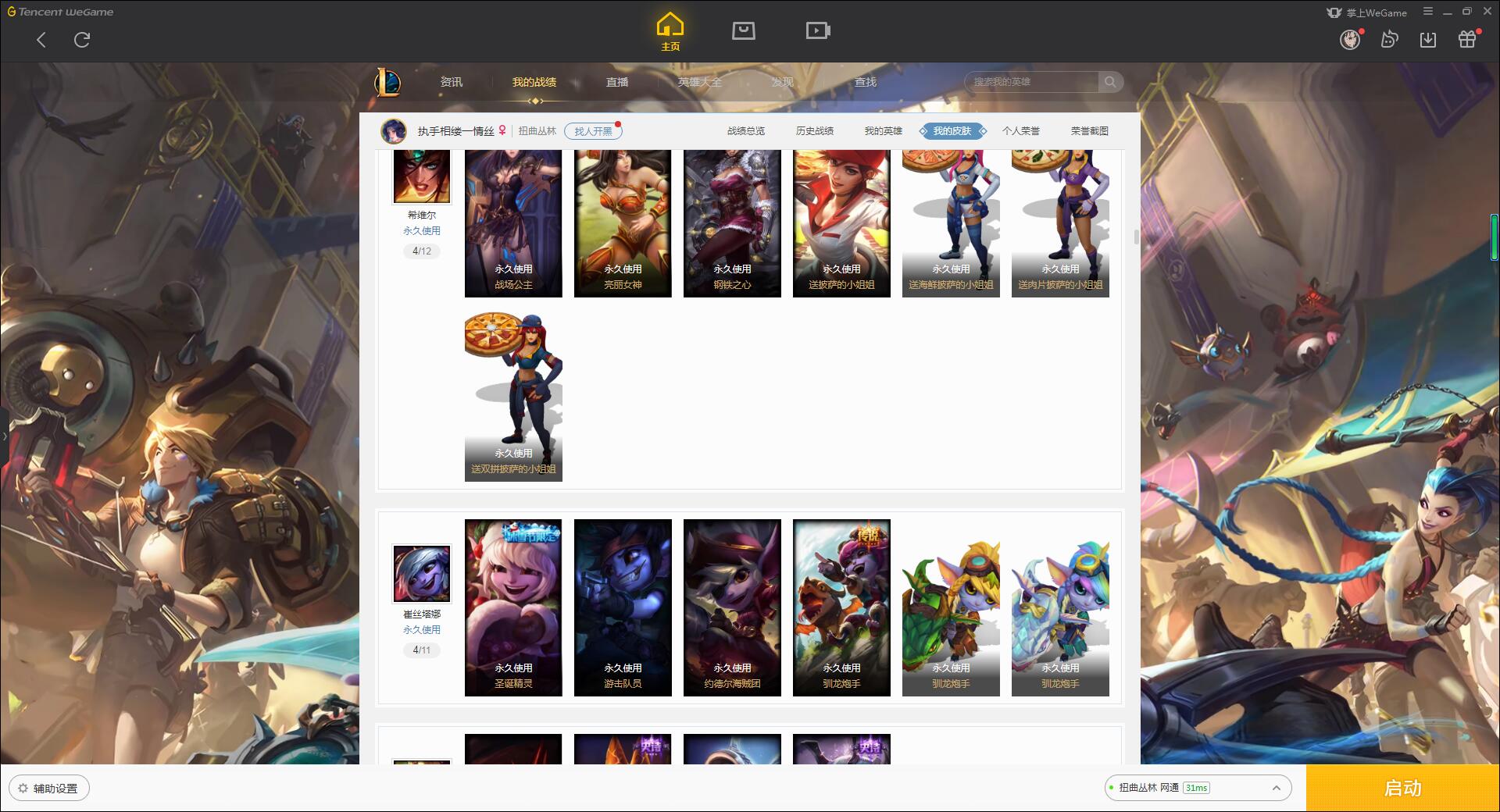Click the skin list vertical scrollbar handle

[1136, 237]
